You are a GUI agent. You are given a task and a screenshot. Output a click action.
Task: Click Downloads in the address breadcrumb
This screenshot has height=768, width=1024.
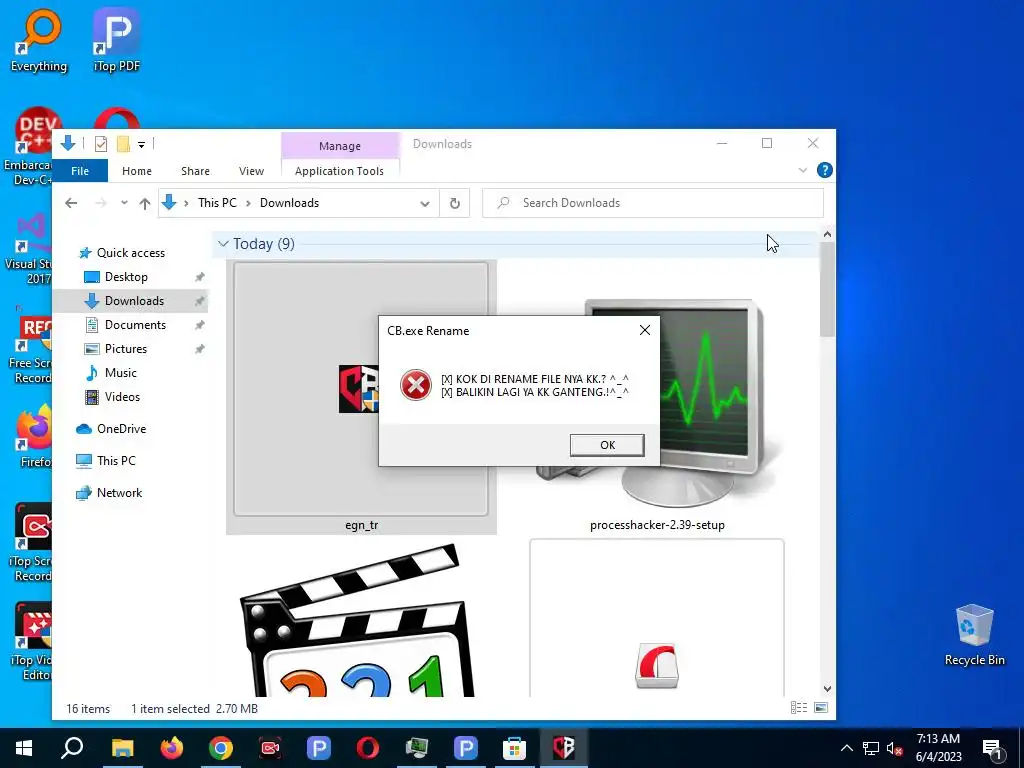tap(289, 203)
